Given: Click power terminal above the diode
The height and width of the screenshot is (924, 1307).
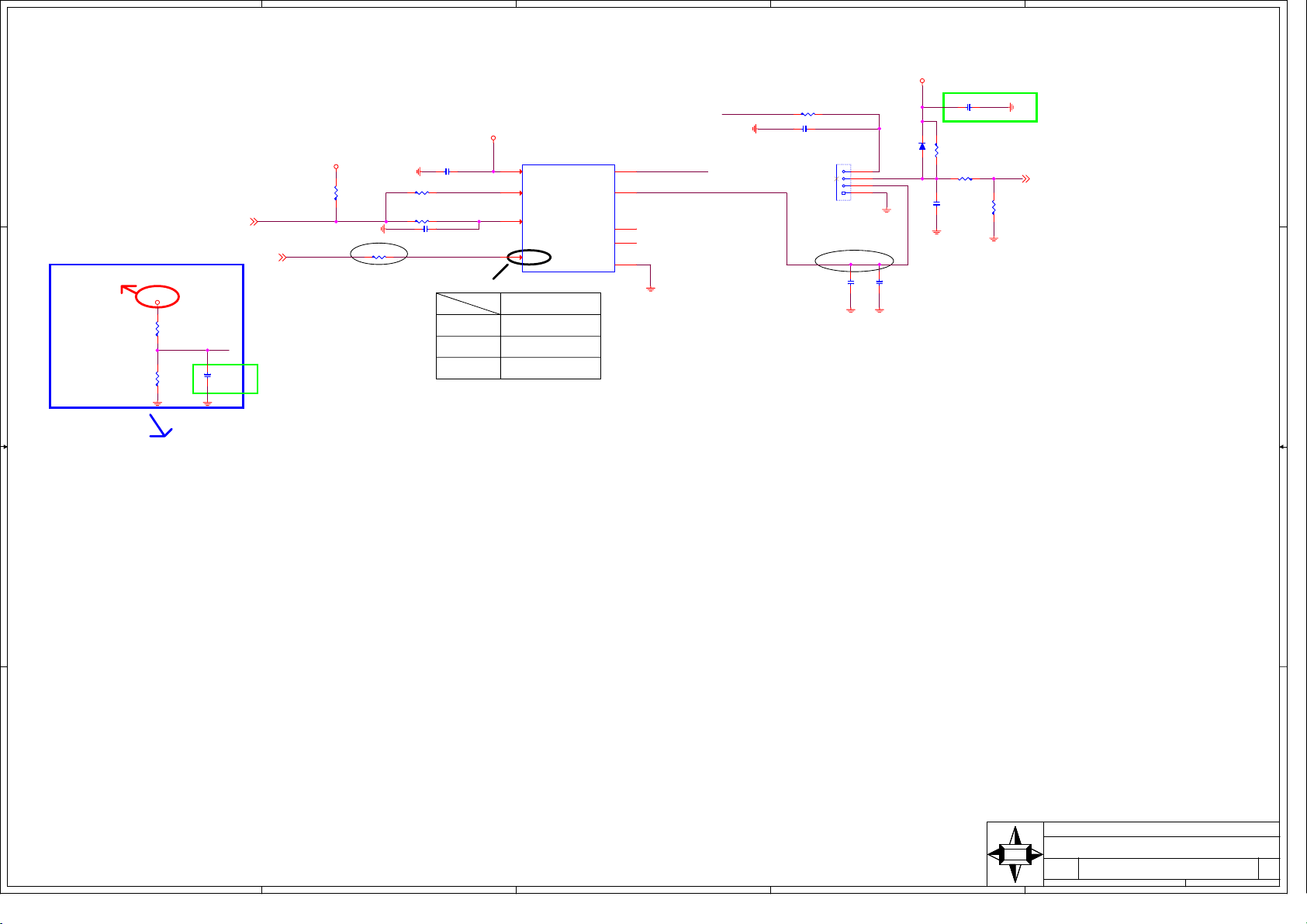Looking at the screenshot, I should click(922, 81).
